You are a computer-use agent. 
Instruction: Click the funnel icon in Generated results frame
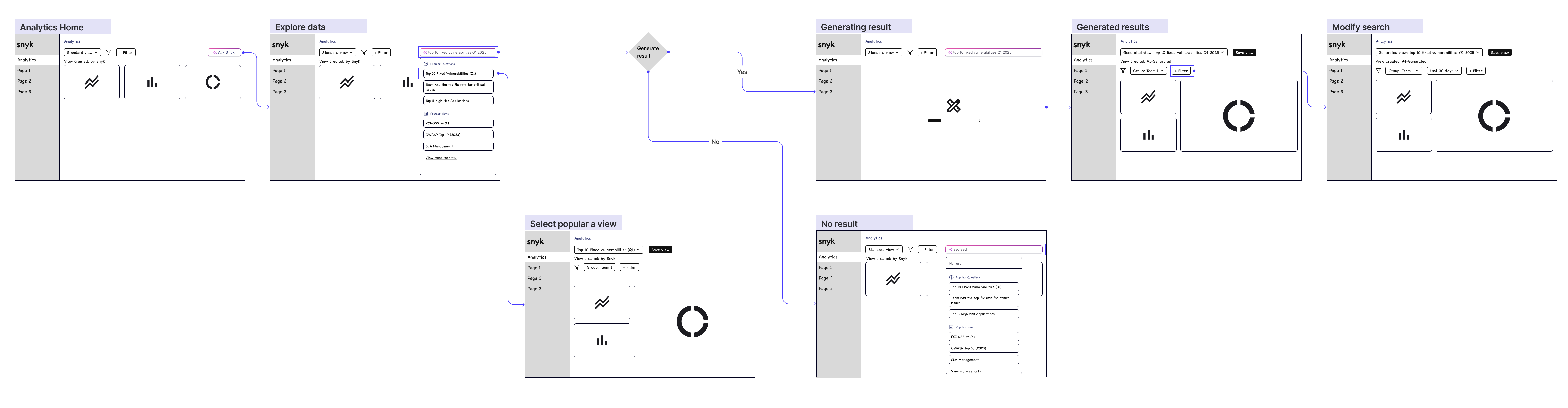pos(1123,71)
